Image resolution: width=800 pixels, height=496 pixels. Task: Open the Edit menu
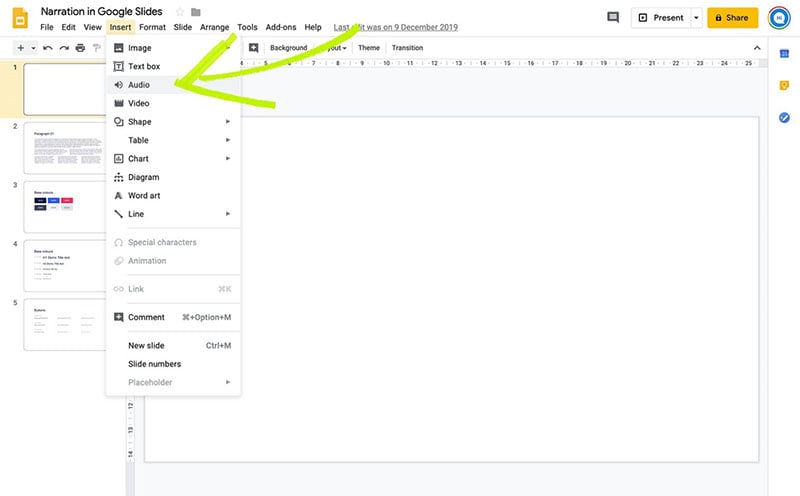tap(68, 27)
